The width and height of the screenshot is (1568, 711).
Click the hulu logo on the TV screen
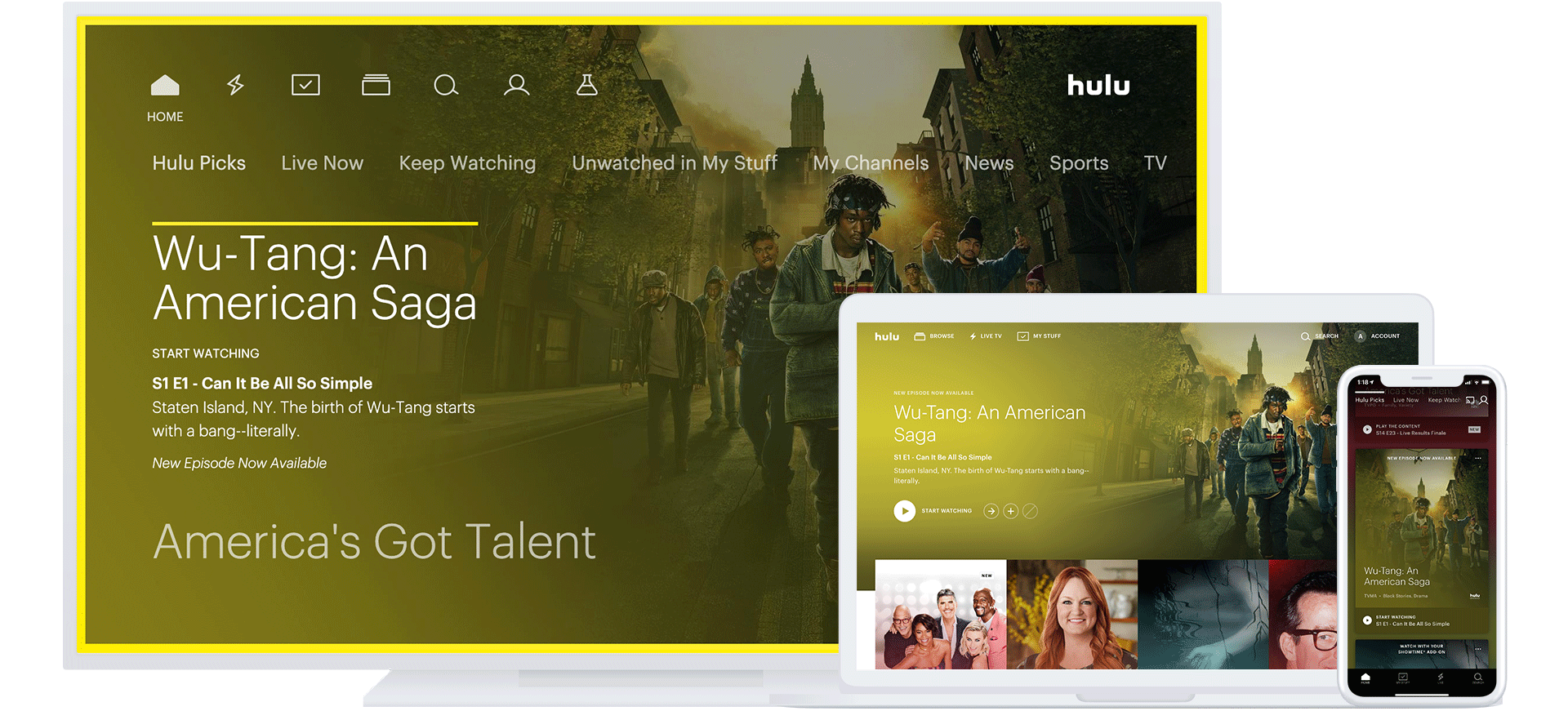[1098, 85]
